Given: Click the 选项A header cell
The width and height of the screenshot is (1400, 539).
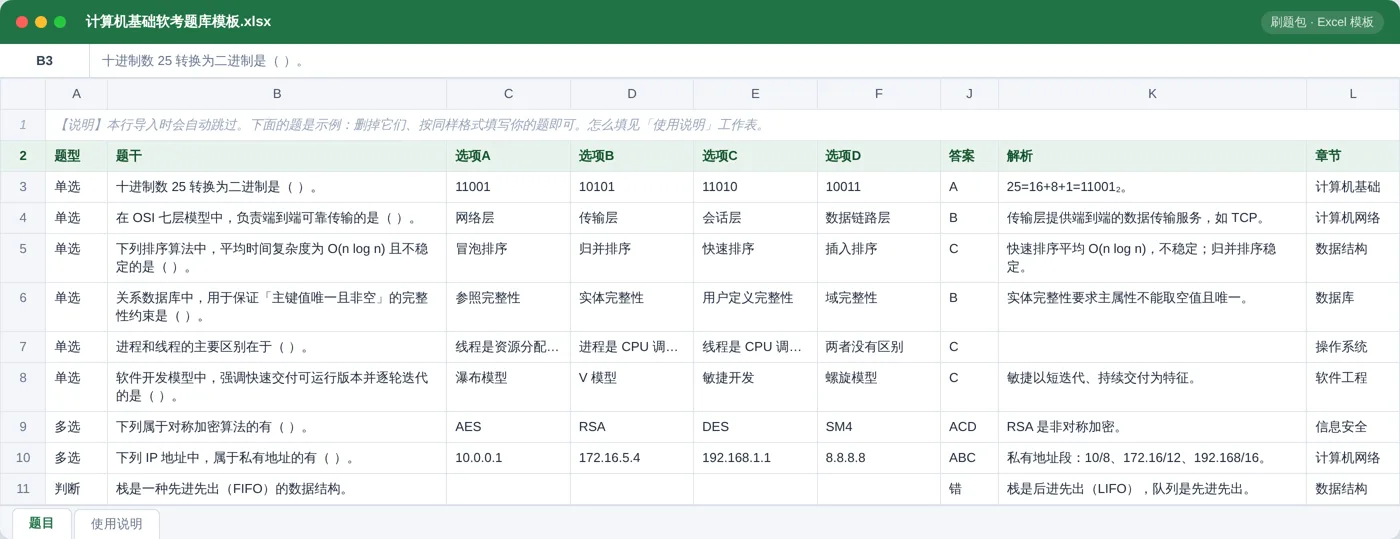Looking at the screenshot, I should pyautogui.click(x=508, y=156).
